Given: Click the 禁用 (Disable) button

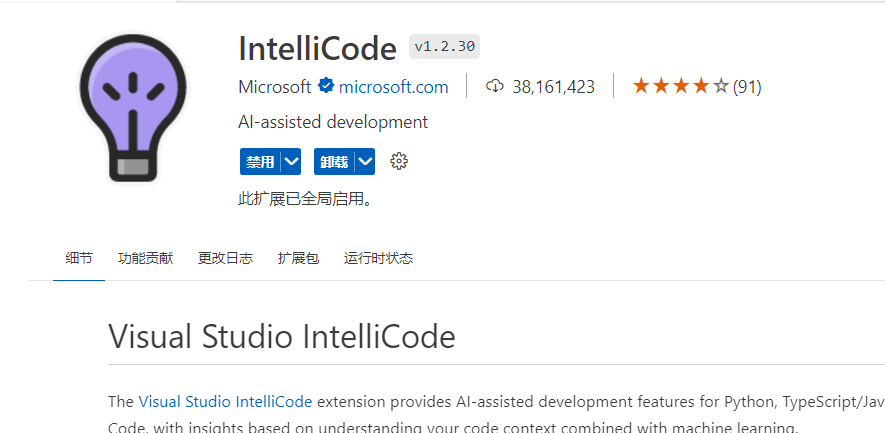Looking at the screenshot, I should pos(260,162).
